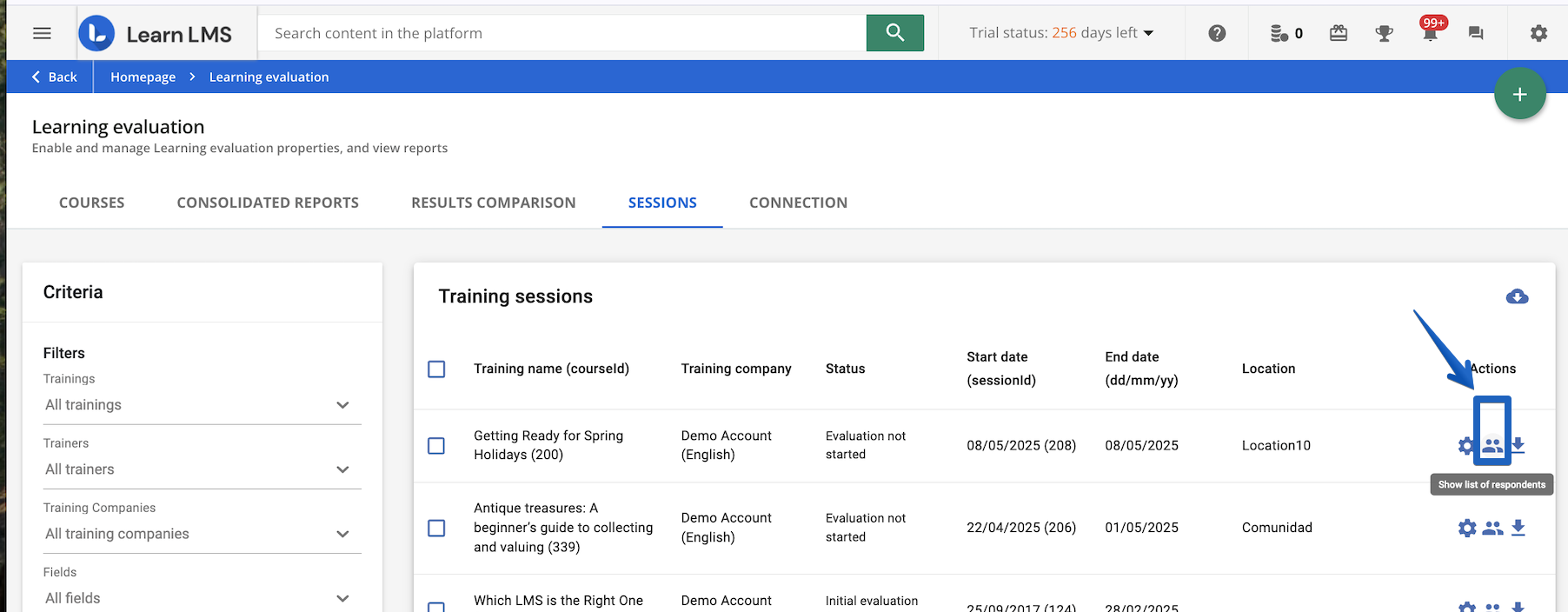The image size is (1568, 612).
Task: Download the Getting Ready for Spring Holidays session
Action: pos(1518,445)
